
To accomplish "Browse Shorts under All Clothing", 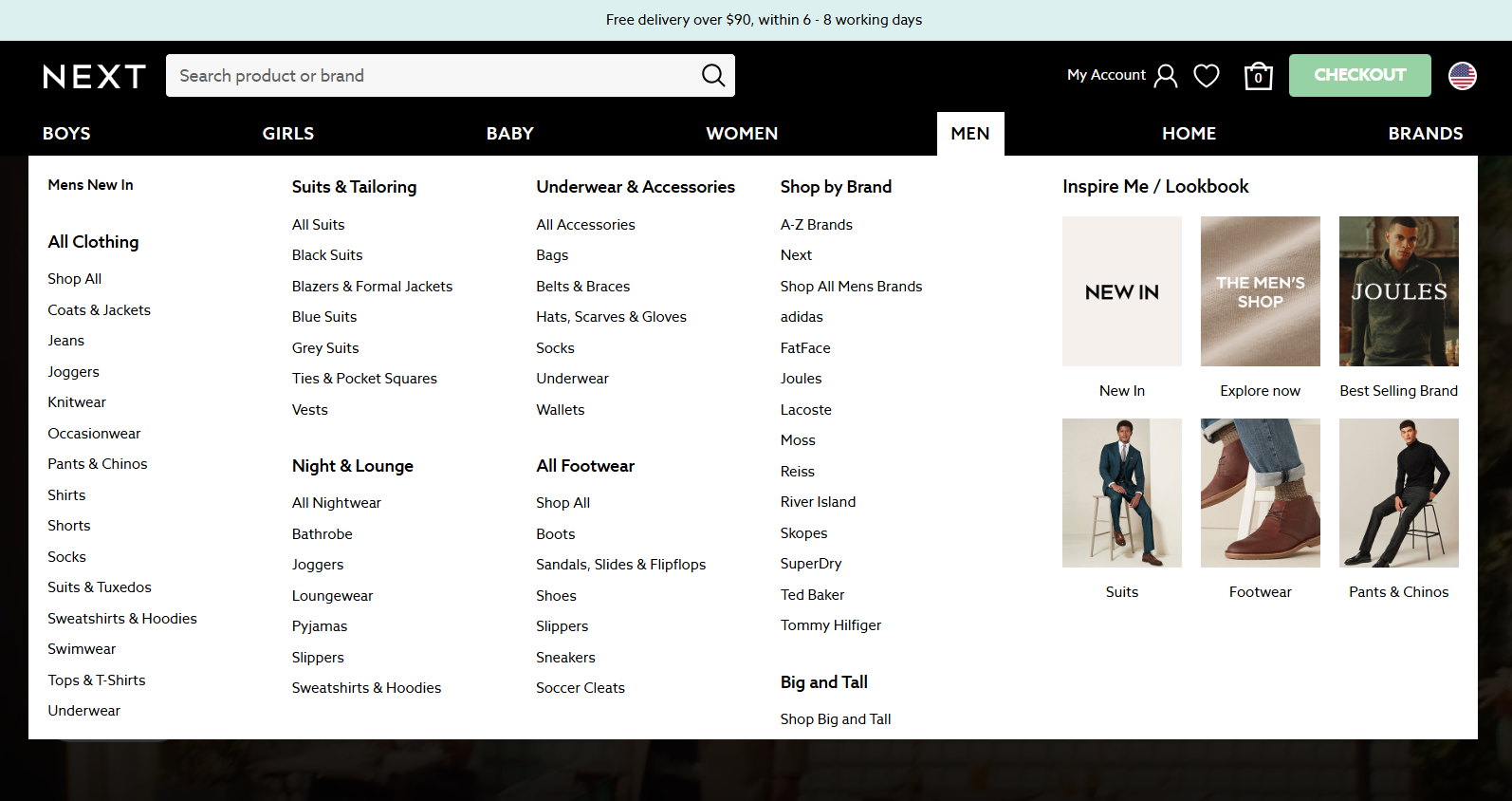I will tap(69, 526).
